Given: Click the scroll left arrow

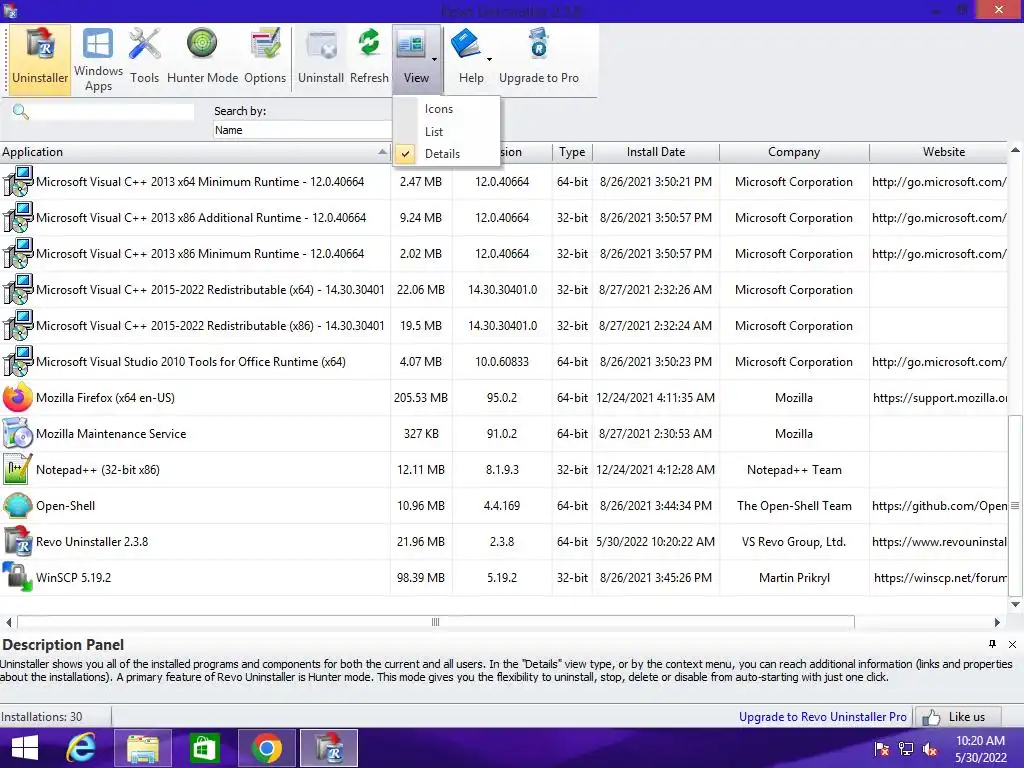Looking at the screenshot, I should click(x=8, y=622).
